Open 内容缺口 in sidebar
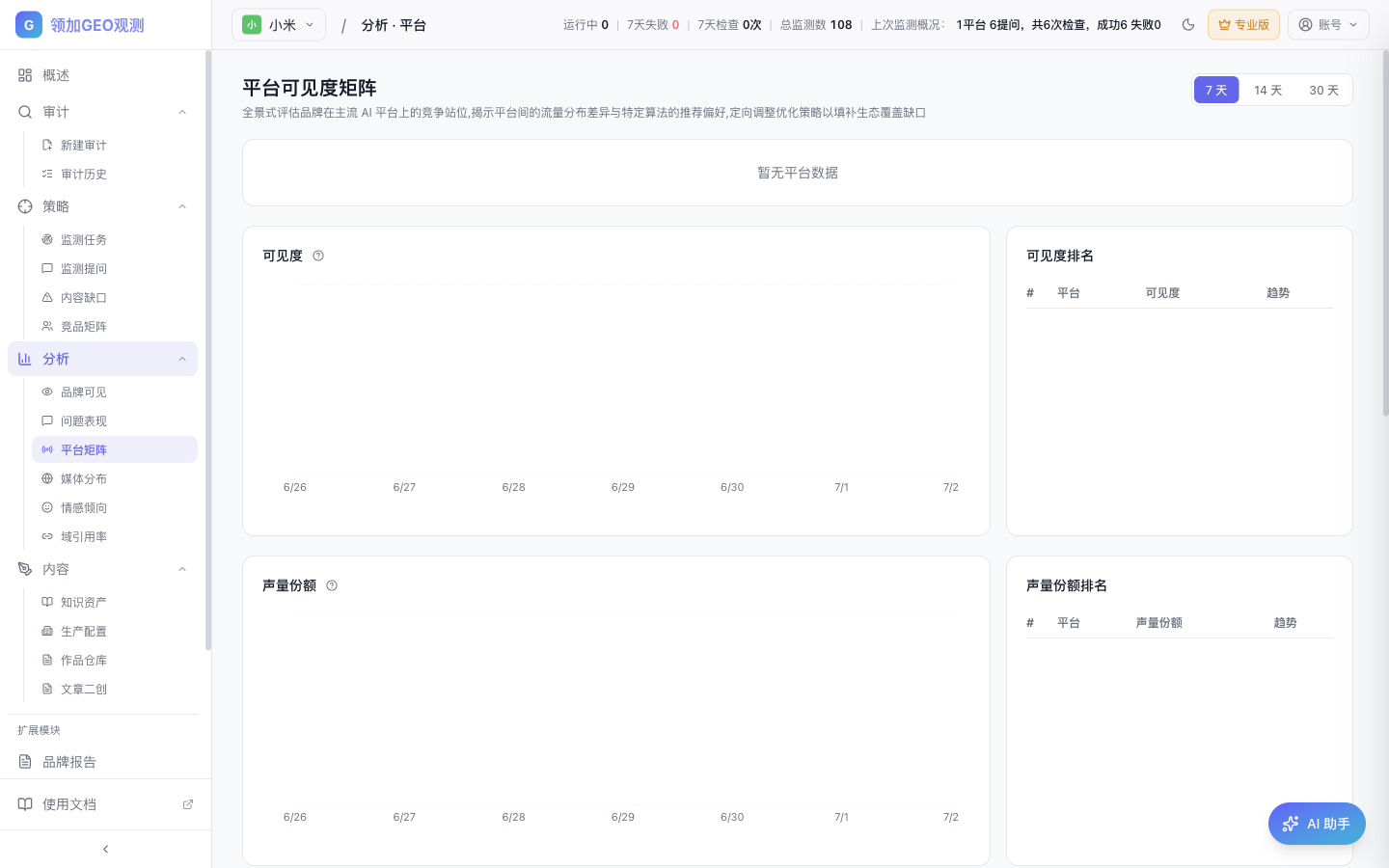1389x868 pixels. 115,297
